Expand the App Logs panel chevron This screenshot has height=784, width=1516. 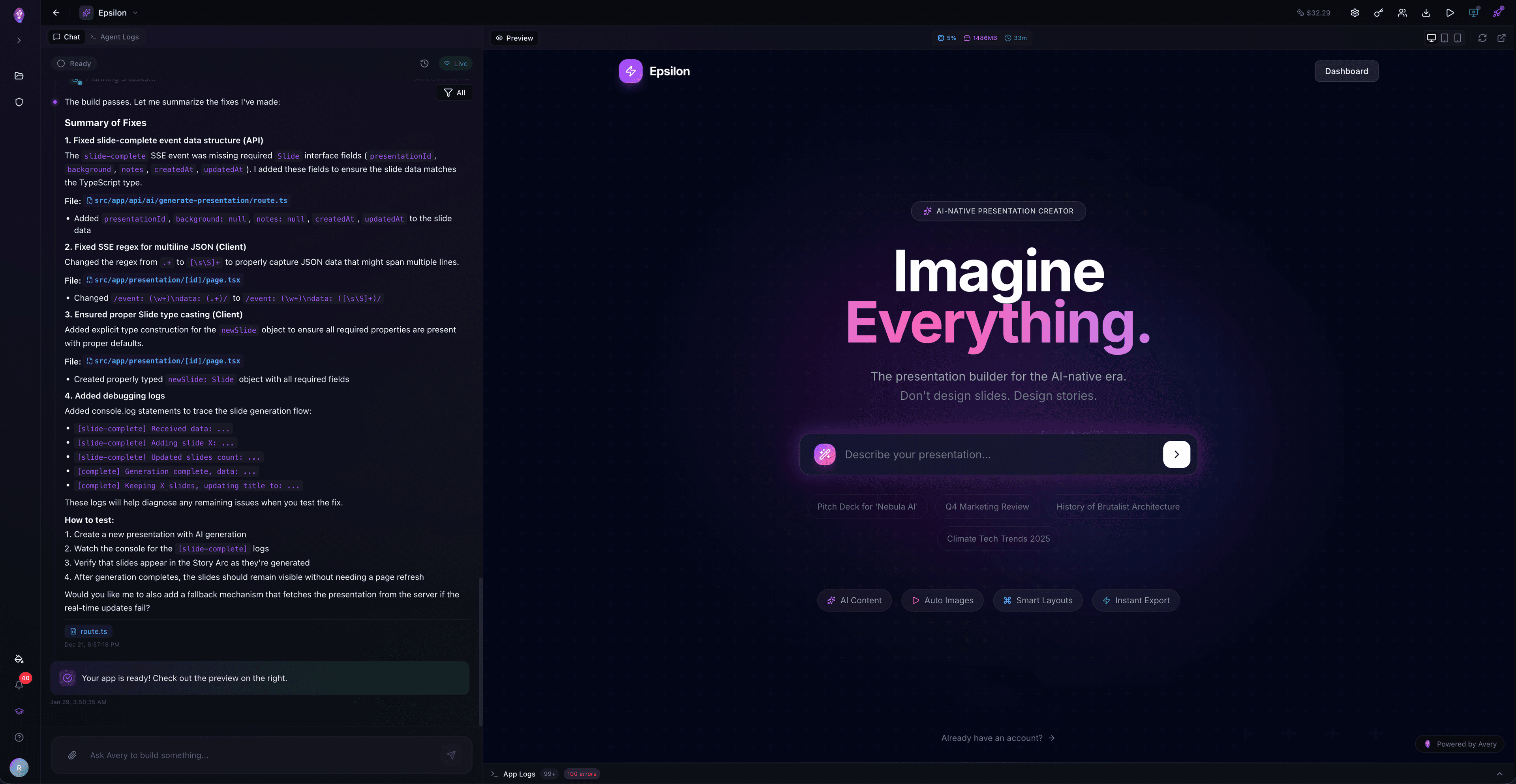(x=1499, y=774)
